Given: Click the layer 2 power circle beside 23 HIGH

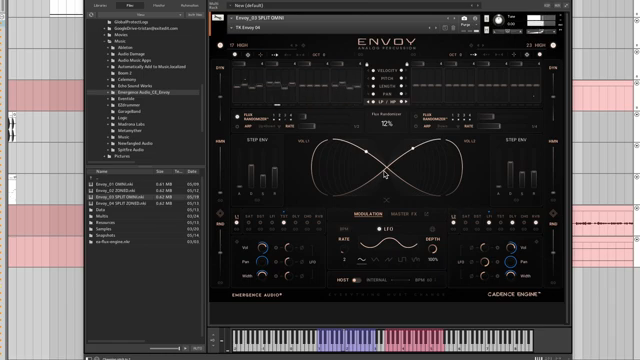Looking at the screenshot, I should point(553,45).
